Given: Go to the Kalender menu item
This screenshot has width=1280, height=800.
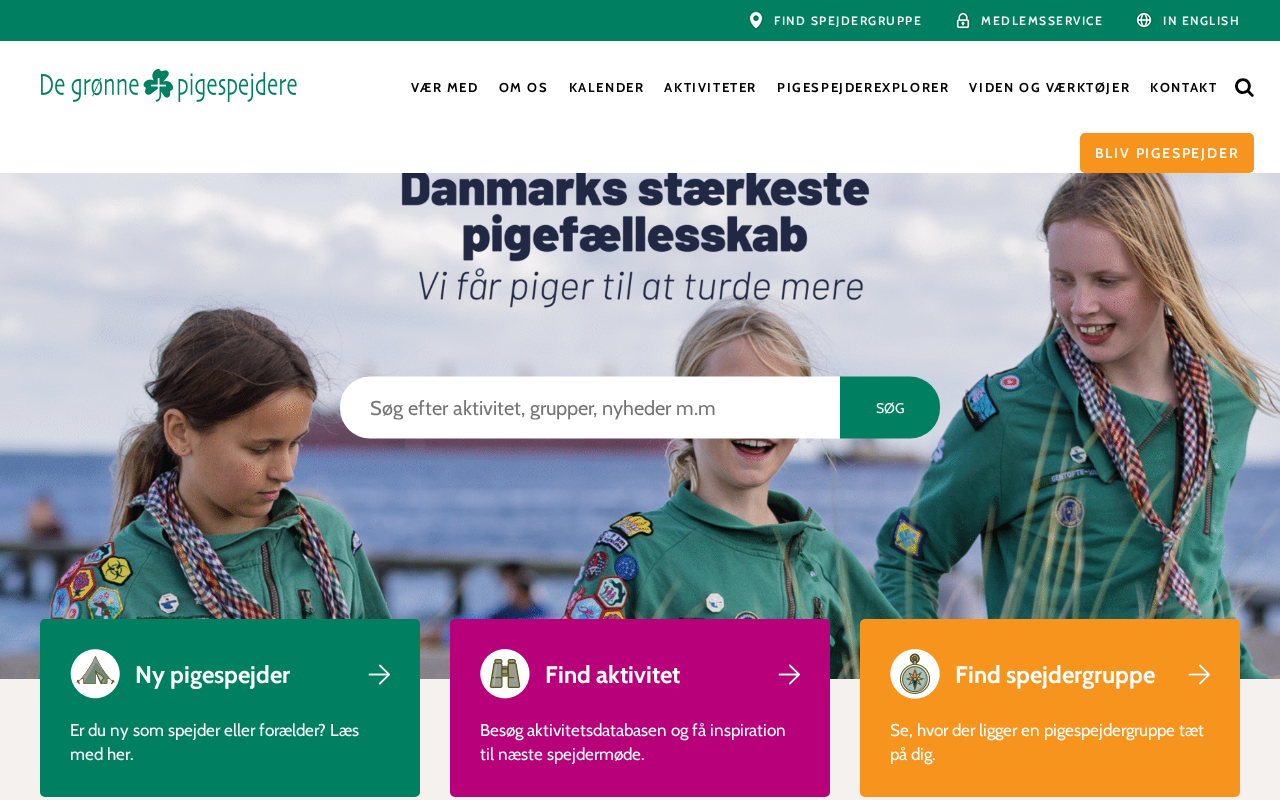Looking at the screenshot, I should tap(606, 88).
